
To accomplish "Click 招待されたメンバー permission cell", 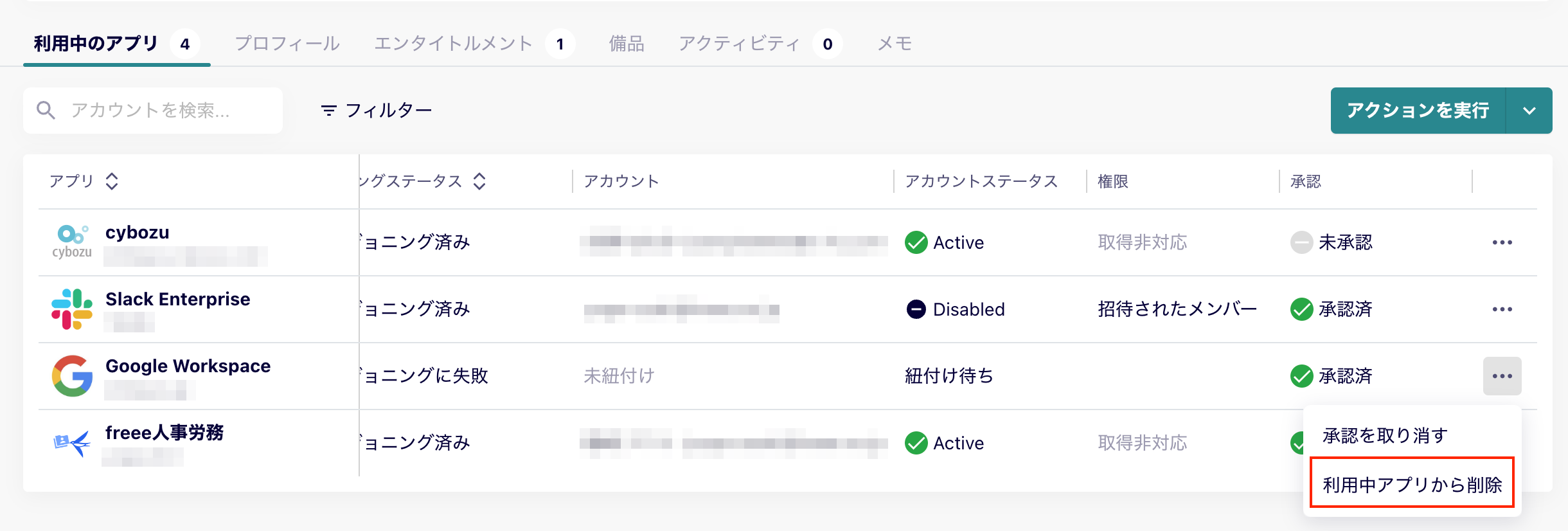I will click(x=1177, y=309).
